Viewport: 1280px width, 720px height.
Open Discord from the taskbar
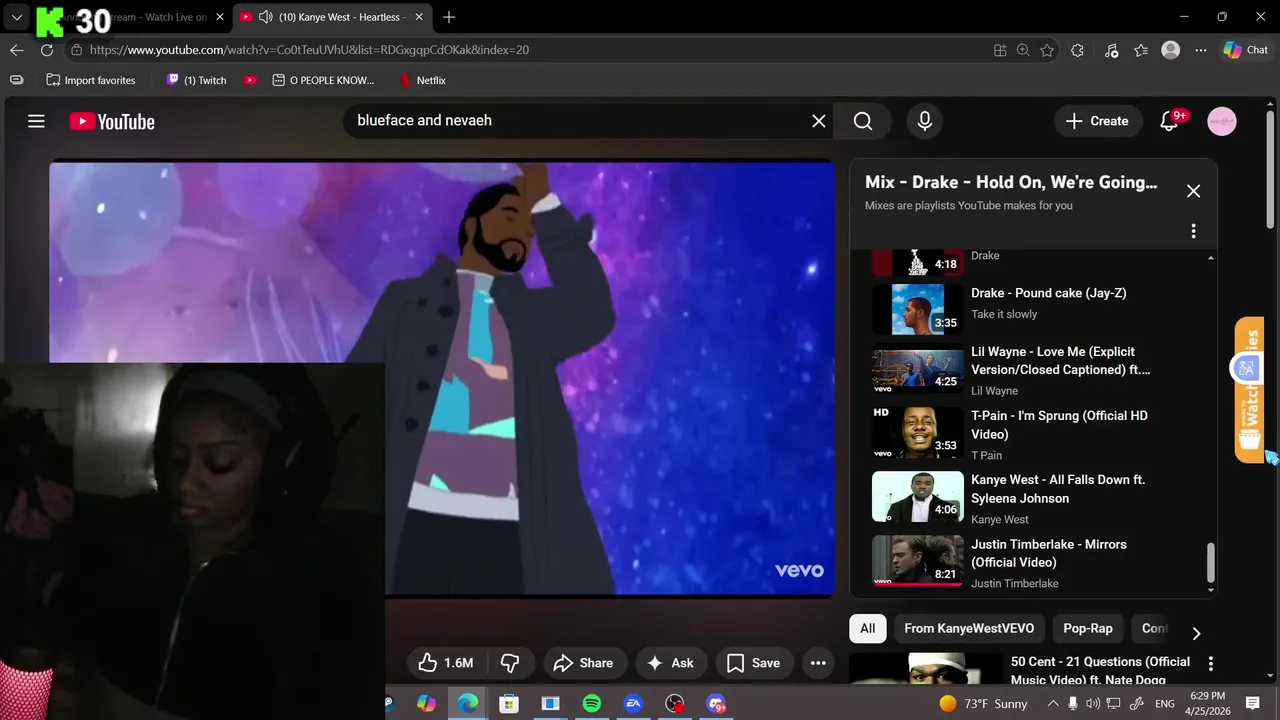[716, 704]
